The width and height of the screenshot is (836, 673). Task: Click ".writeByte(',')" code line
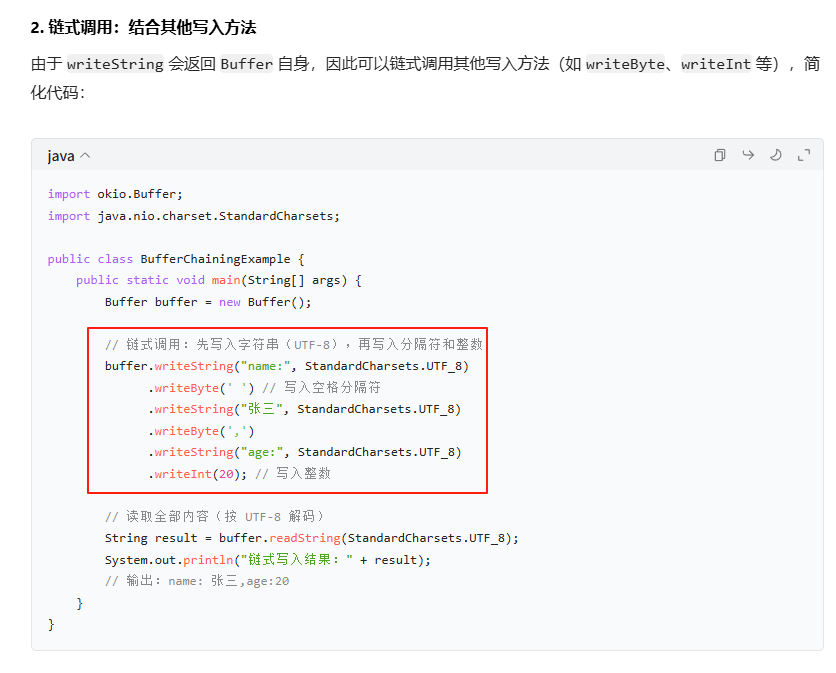[x=202, y=431]
